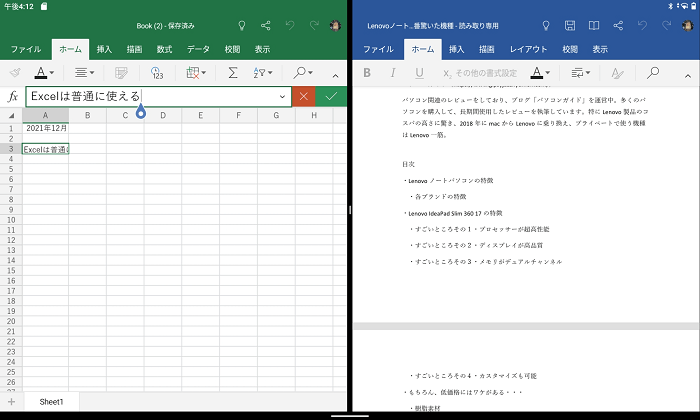Open Excel find dropdown arrow
This screenshot has width=700, height=420.
[310, 73]
